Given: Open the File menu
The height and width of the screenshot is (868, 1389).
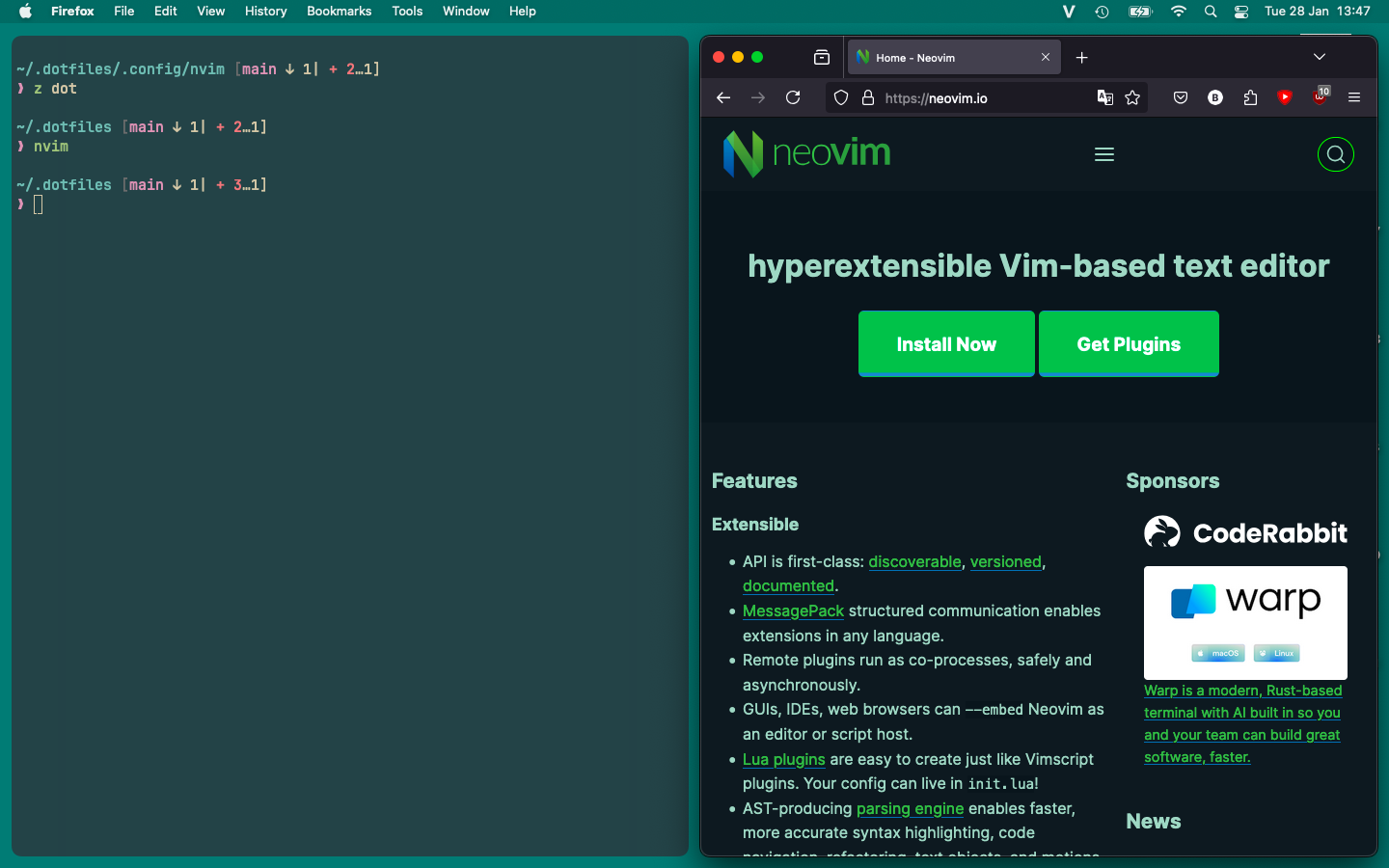Looking at the screenshot, I should coord(124,12).
